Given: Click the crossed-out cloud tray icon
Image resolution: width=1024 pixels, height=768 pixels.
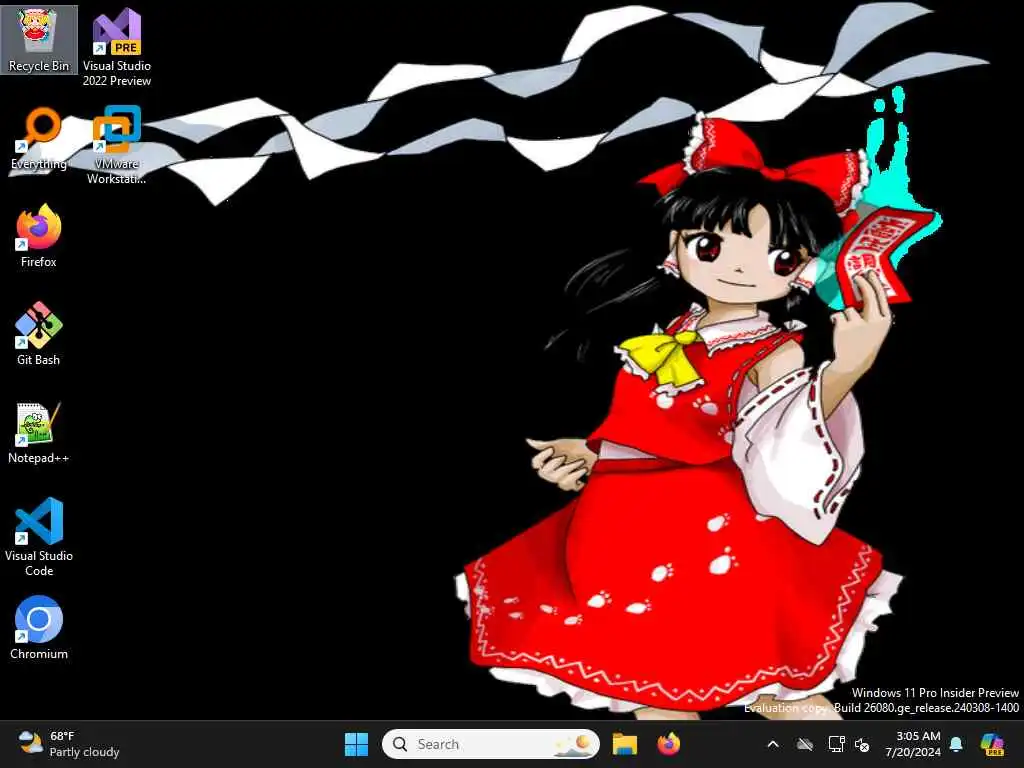Looking at the screenshot, I should click(x=805, y=744).
